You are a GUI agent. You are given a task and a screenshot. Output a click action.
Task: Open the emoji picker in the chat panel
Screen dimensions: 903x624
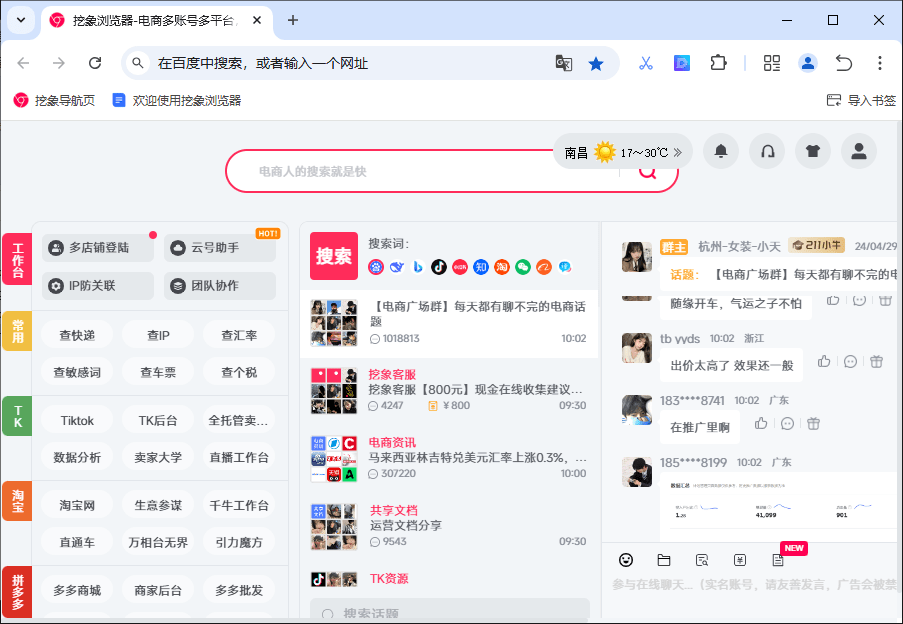626,560
